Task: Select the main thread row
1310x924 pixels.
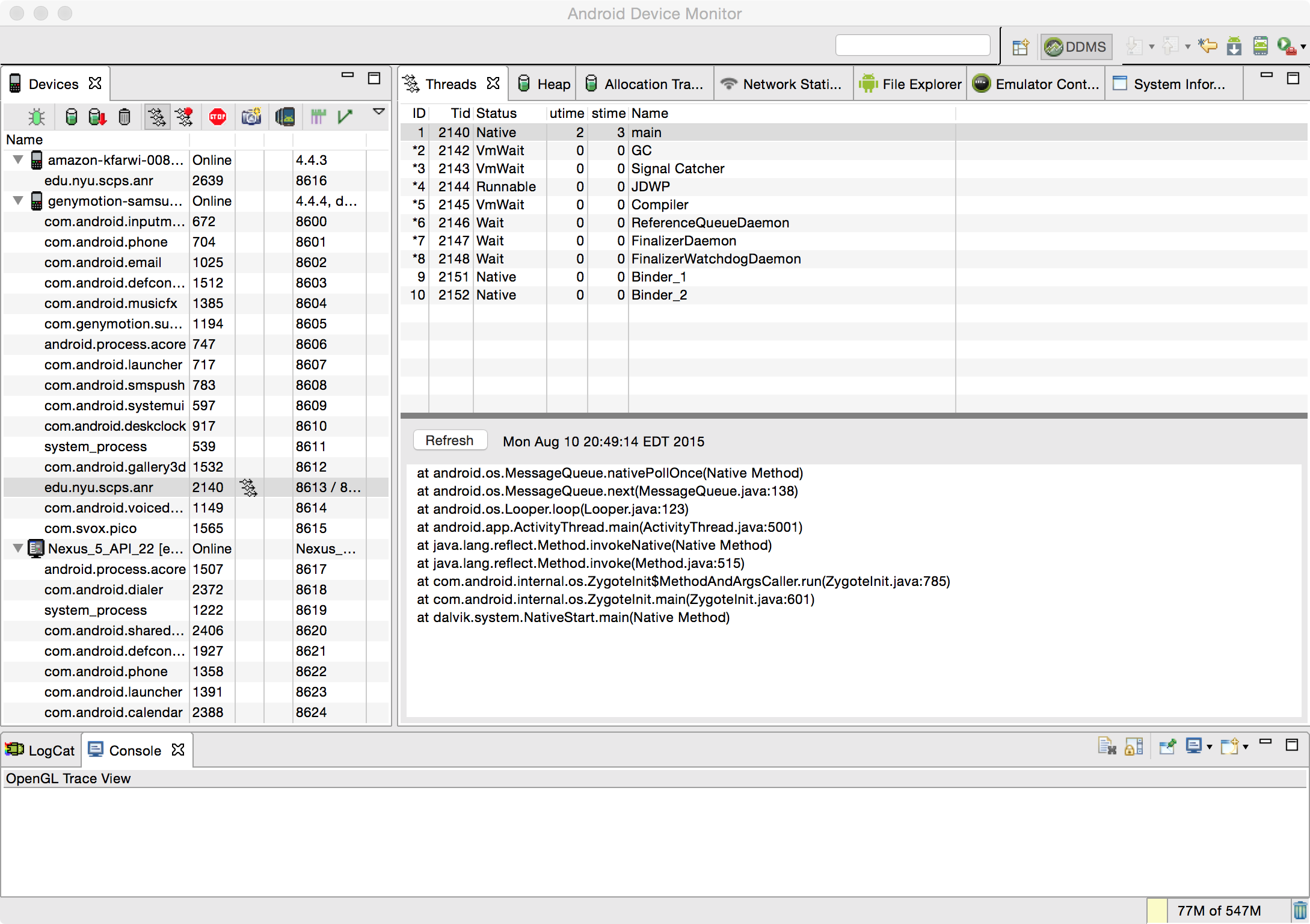Action: (853, 132)
